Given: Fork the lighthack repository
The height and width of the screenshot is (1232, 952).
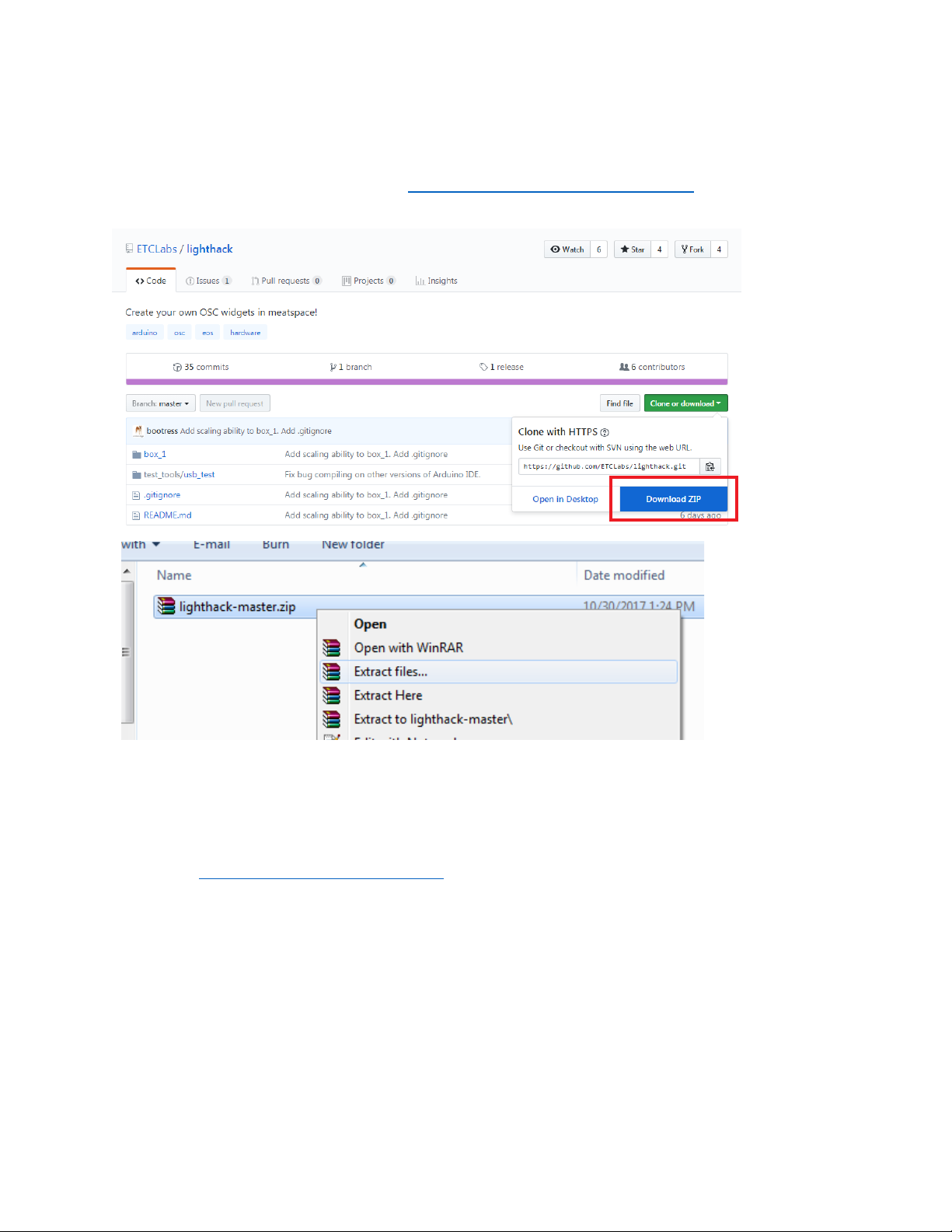Looking at the screenshot, I should pos(692,250).
